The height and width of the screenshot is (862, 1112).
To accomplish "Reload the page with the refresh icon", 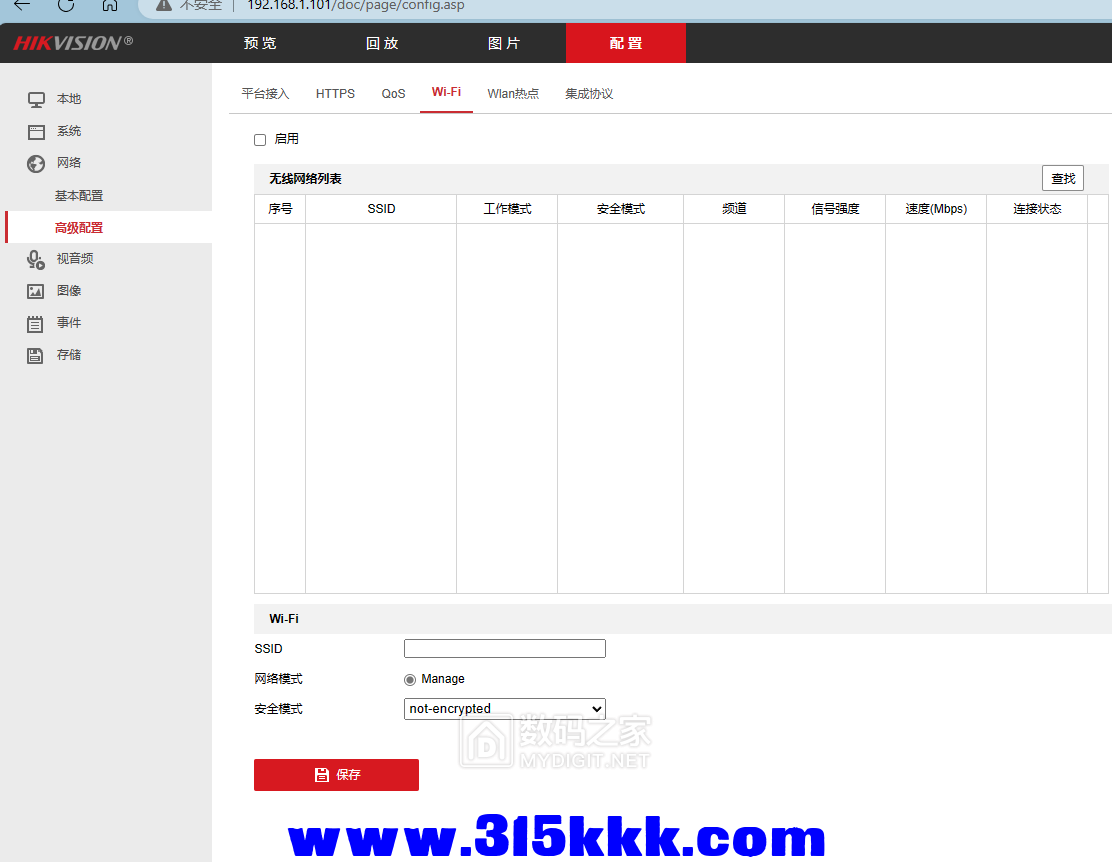I will coord(66,5).
